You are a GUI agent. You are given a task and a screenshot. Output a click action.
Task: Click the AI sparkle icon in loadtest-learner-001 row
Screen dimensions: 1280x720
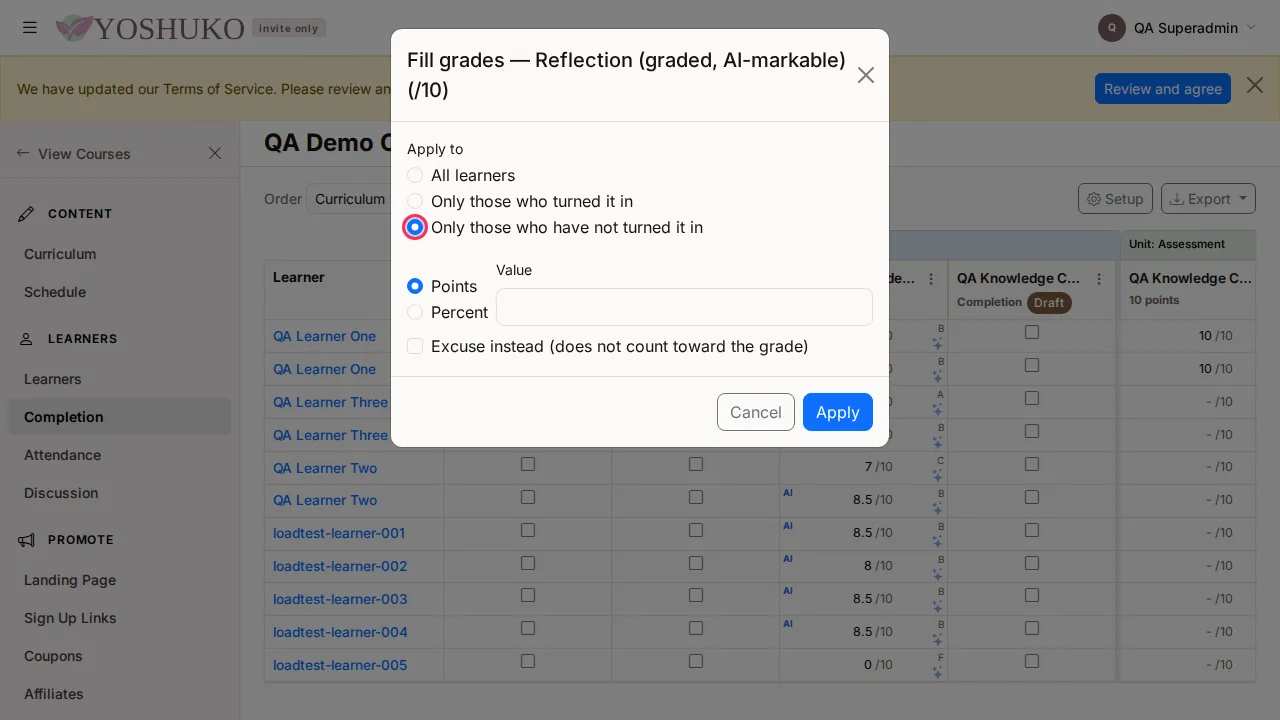(937, 541)
